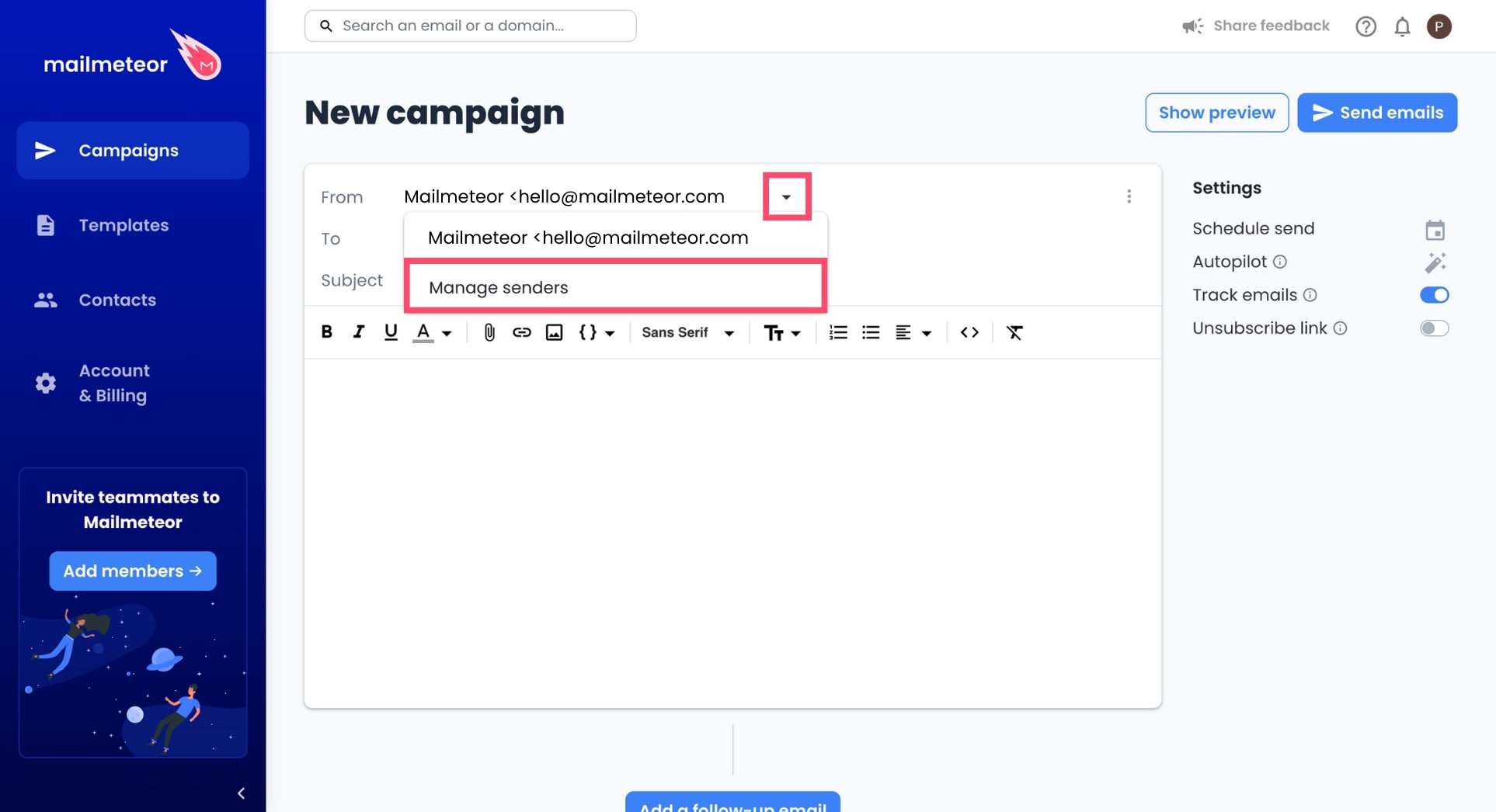Add a follow-up email

(732, 803)
